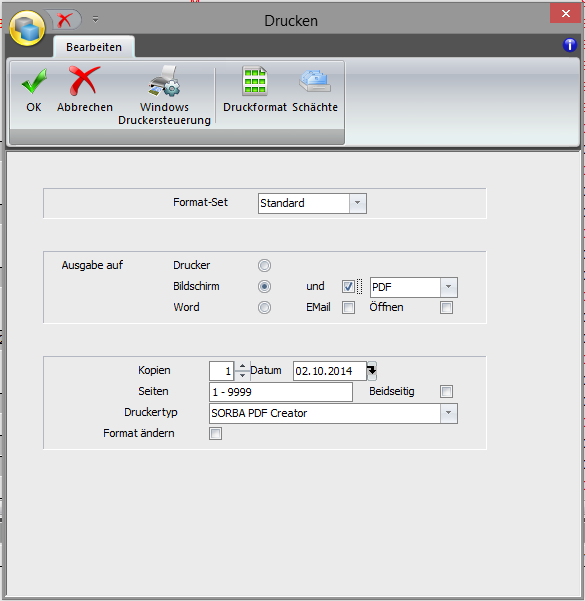
Task: Select the Word output radio button
Action: pos(264,307)
